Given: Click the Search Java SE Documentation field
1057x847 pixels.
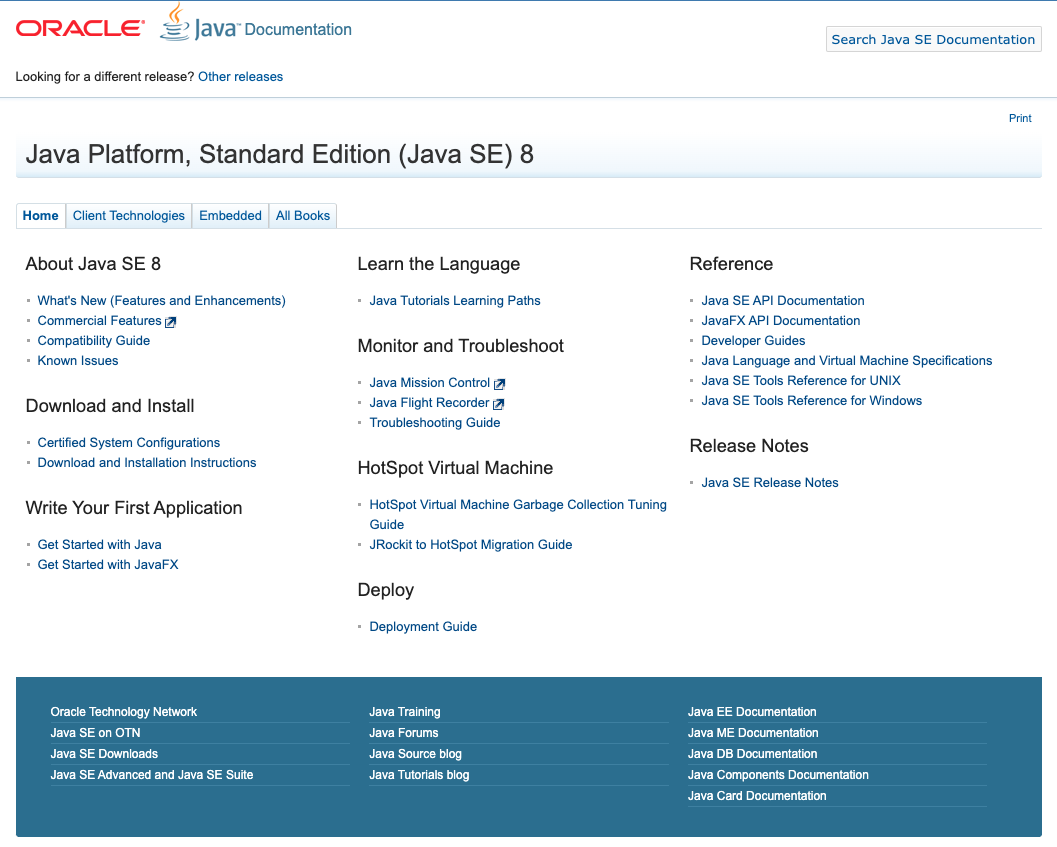Looking at the screenshot, I should tap(934, 39).
